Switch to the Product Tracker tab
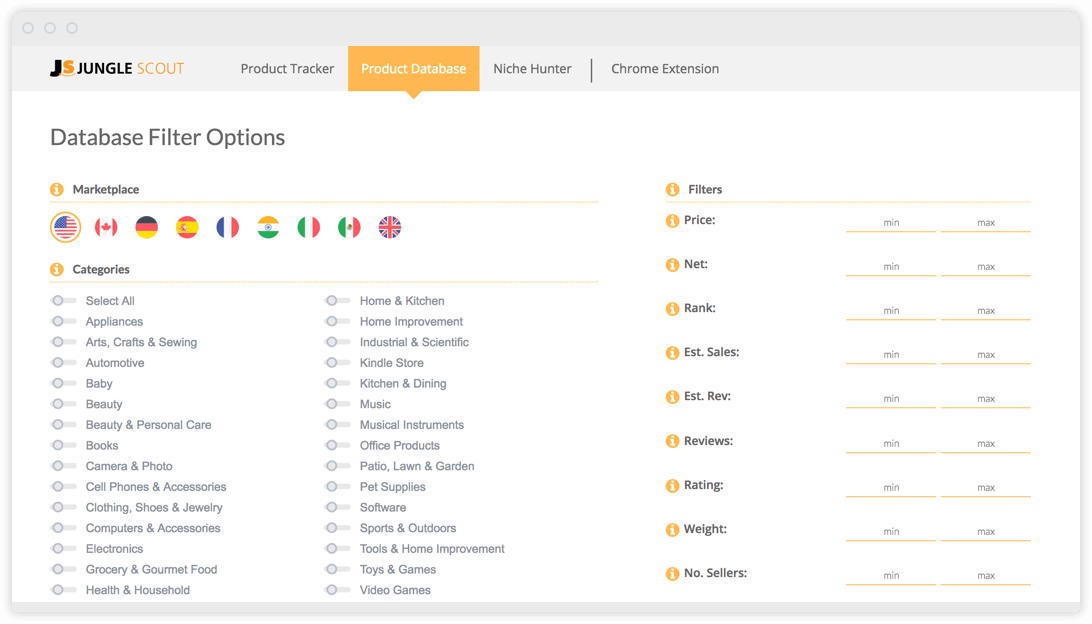Image resolution: width=1092 pixels, height=624 pixels. pyautogui.click(x=287, y=68)
